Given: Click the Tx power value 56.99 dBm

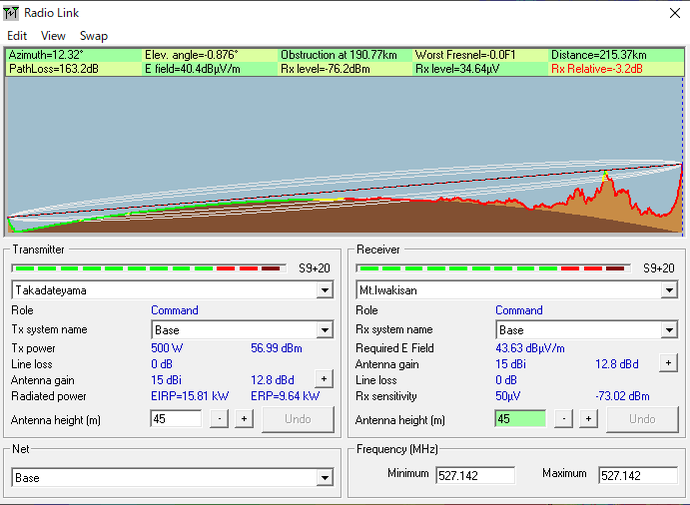Looking at the screenshot, I should point(276,348).
